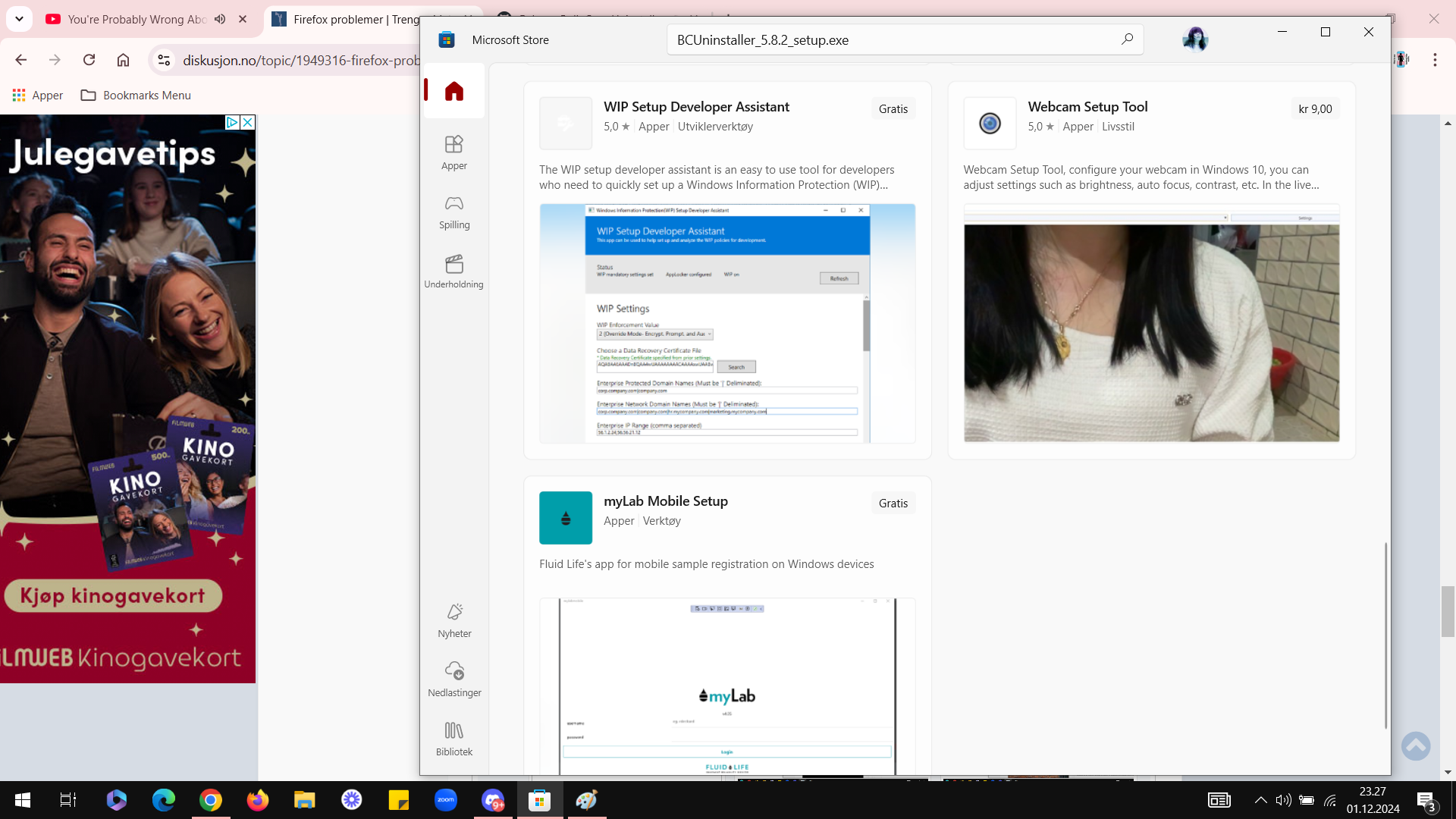Screen dimensions: 1456x819
Task: Focus the Store search input field
Action: click(x=895, y=39)
